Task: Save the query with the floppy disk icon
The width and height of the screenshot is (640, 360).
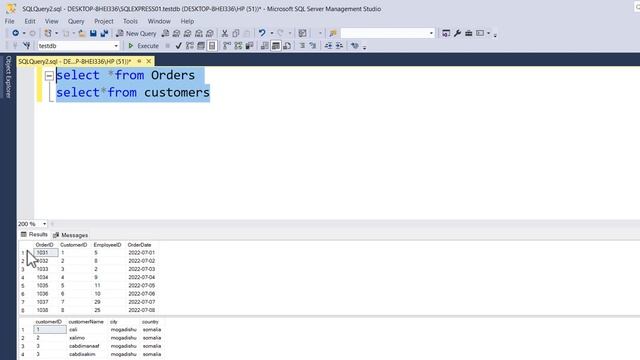Action: pyautogui.click(x=93, y=33)
